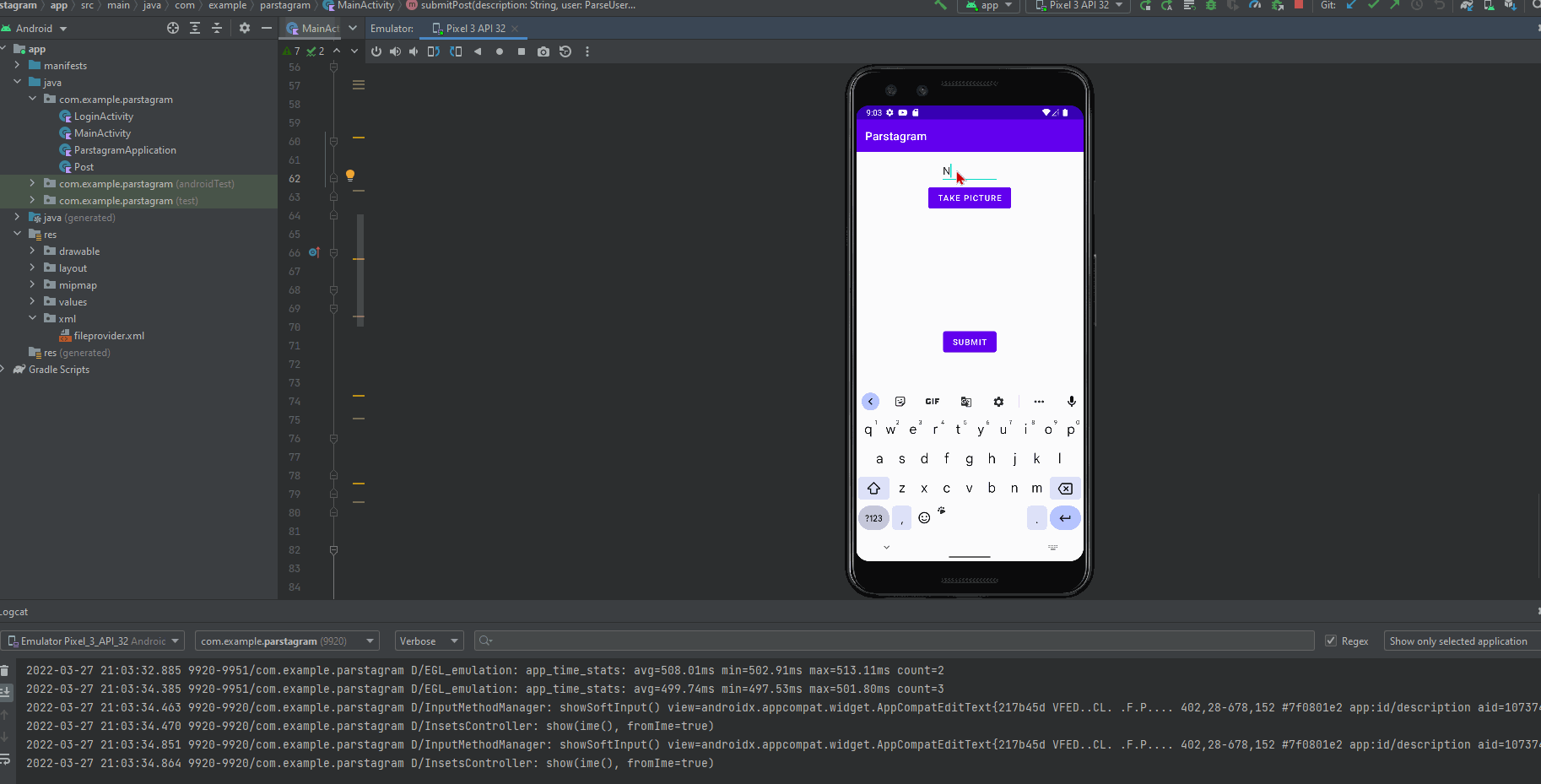Tap the SUBMIT button in the app

click(x=970, y=342)
